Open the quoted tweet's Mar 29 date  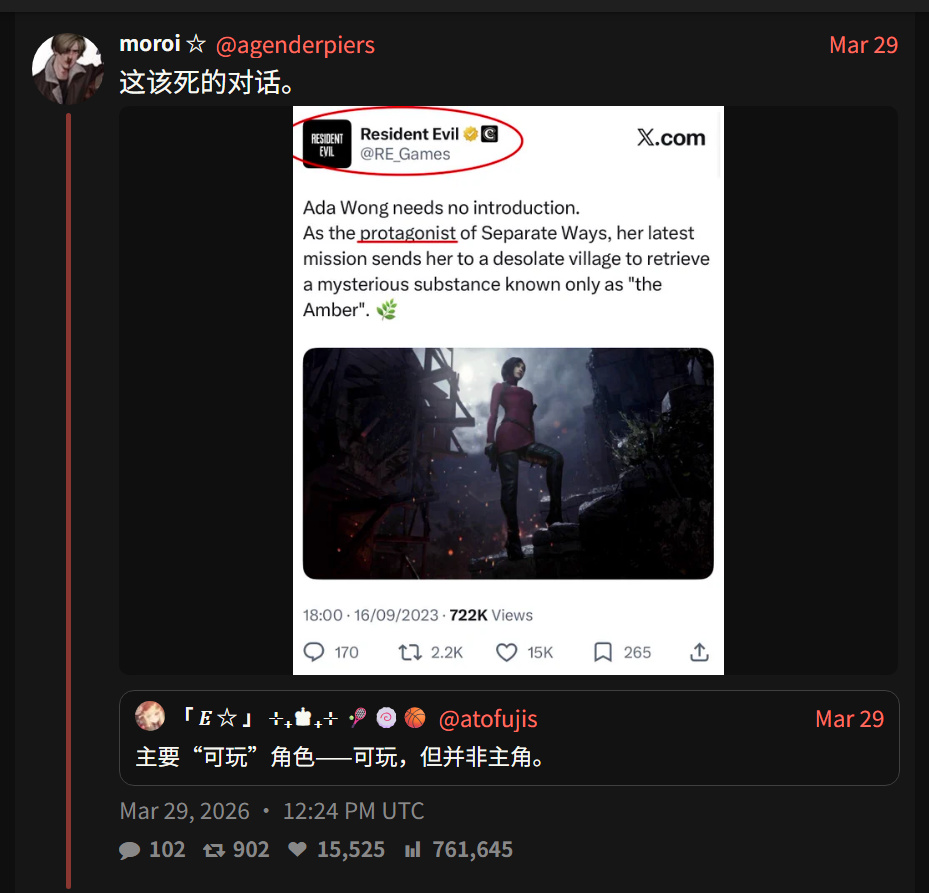tap(850, 719)
